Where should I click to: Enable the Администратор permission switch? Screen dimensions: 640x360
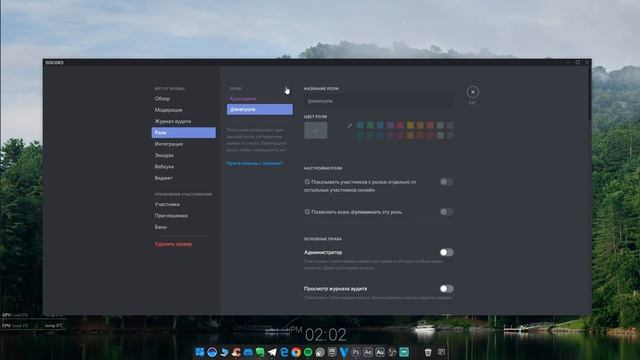(447, 252)
